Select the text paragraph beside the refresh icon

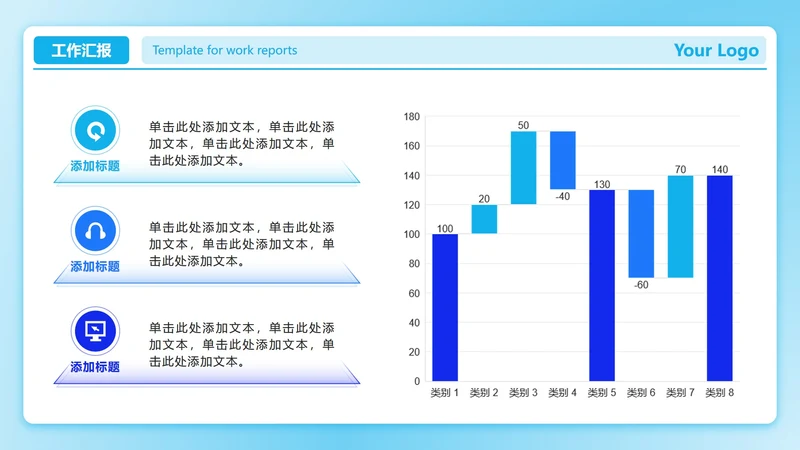[242, 144]
